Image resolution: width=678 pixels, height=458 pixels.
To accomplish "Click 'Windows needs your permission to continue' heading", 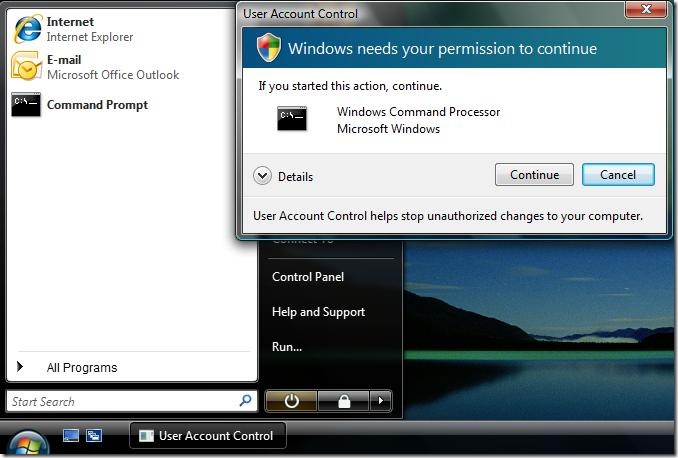I will pos(442,48).
